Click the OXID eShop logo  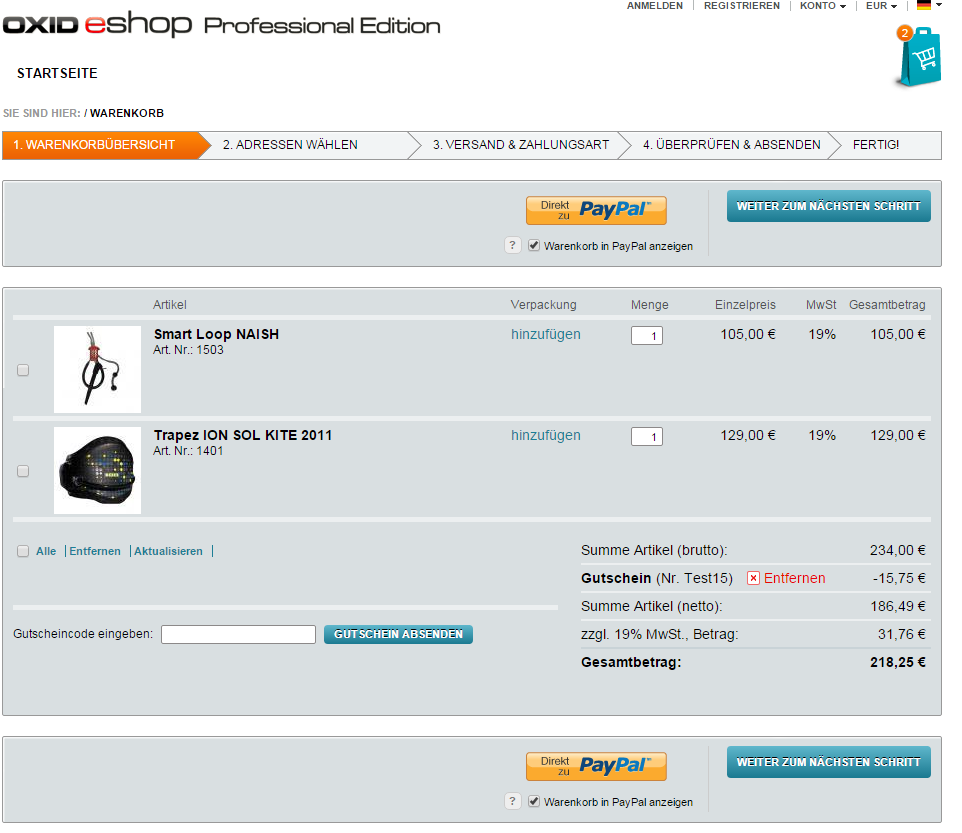97,25
